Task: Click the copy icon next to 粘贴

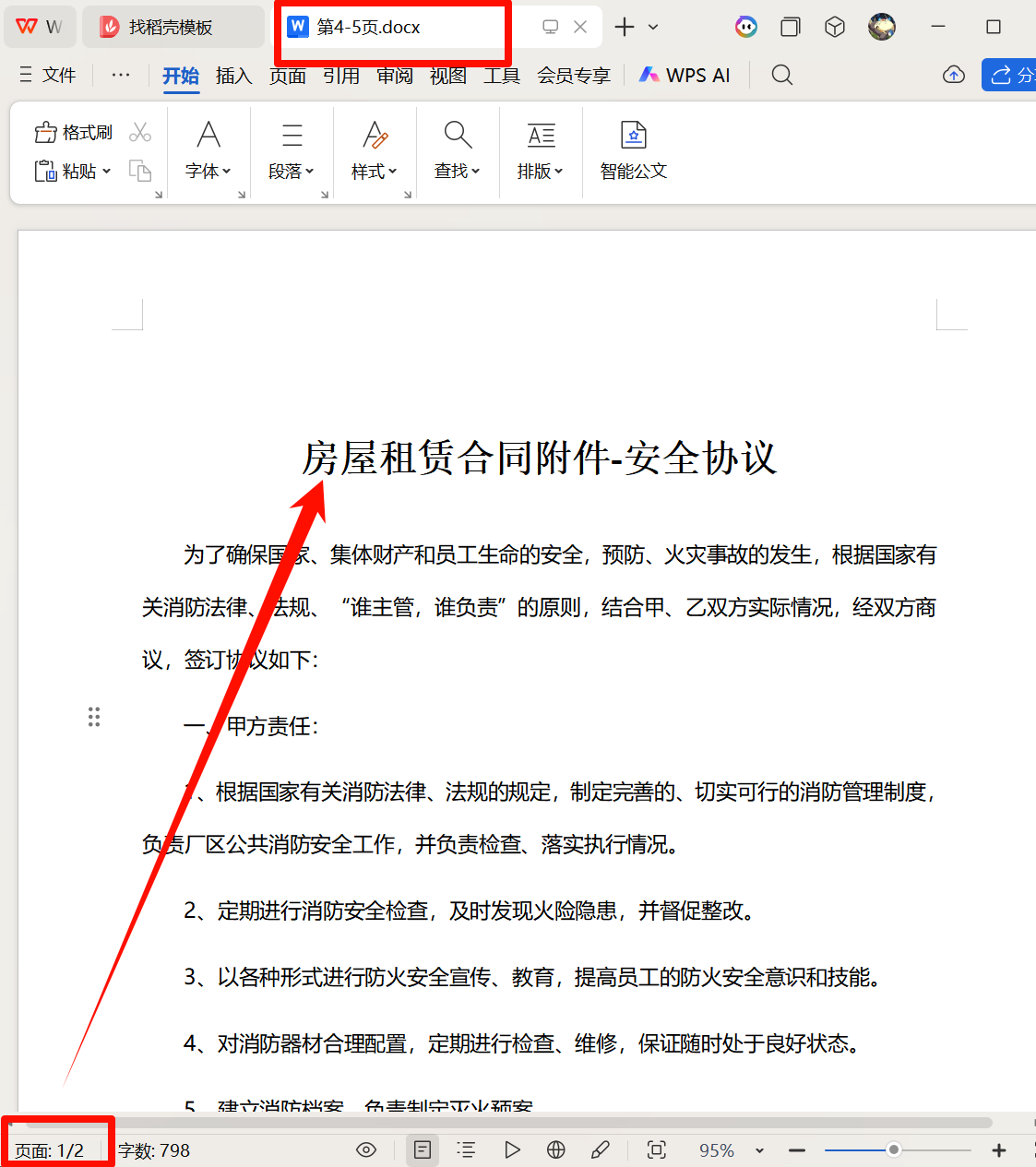Action: 140,172
